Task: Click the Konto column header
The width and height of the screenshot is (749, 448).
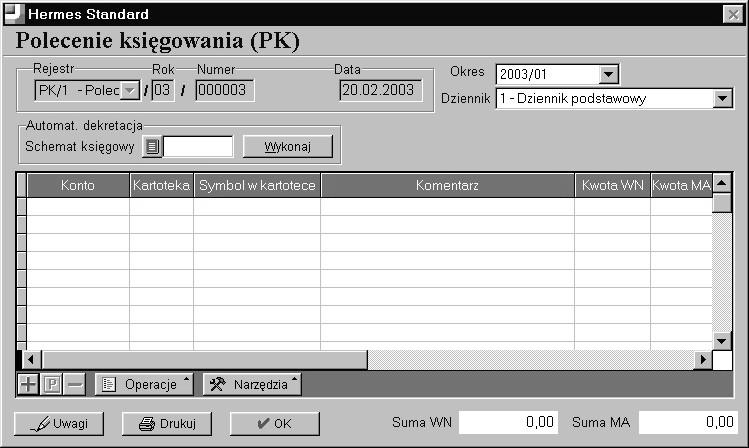Action: (78, 185)
